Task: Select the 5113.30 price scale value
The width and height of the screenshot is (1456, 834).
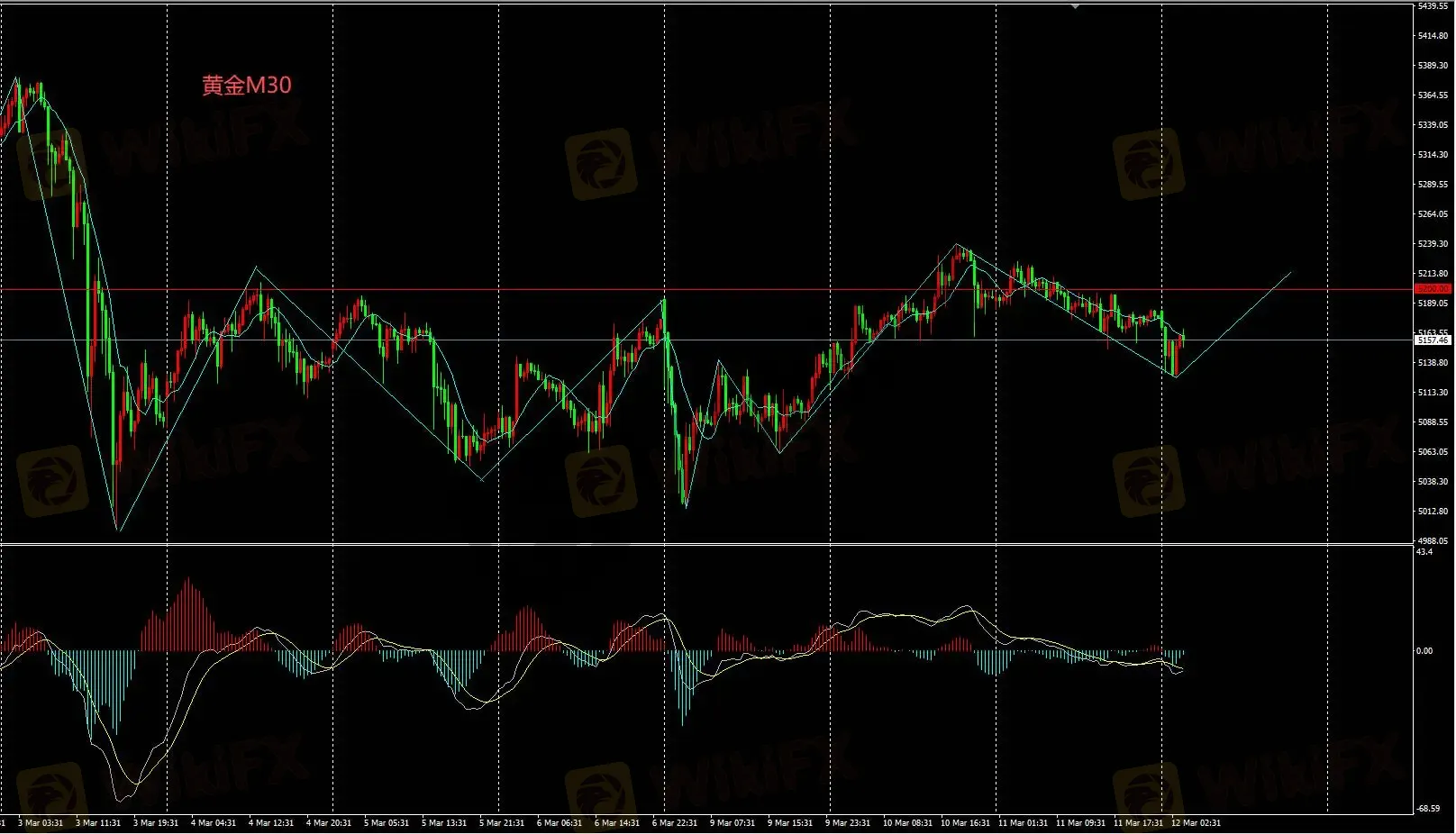Action: 1433,393
